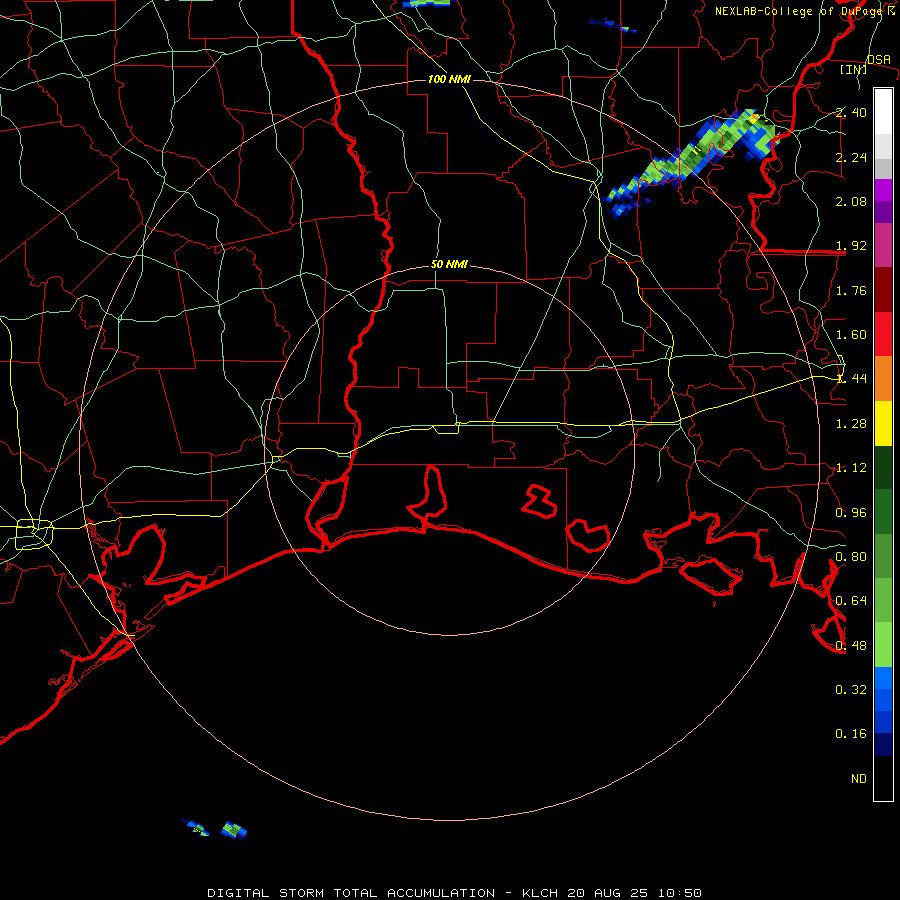Click the 0.16 legend value
Viewport: 900px width, 900px height.
pyautogui.click(x=851, y=734)
